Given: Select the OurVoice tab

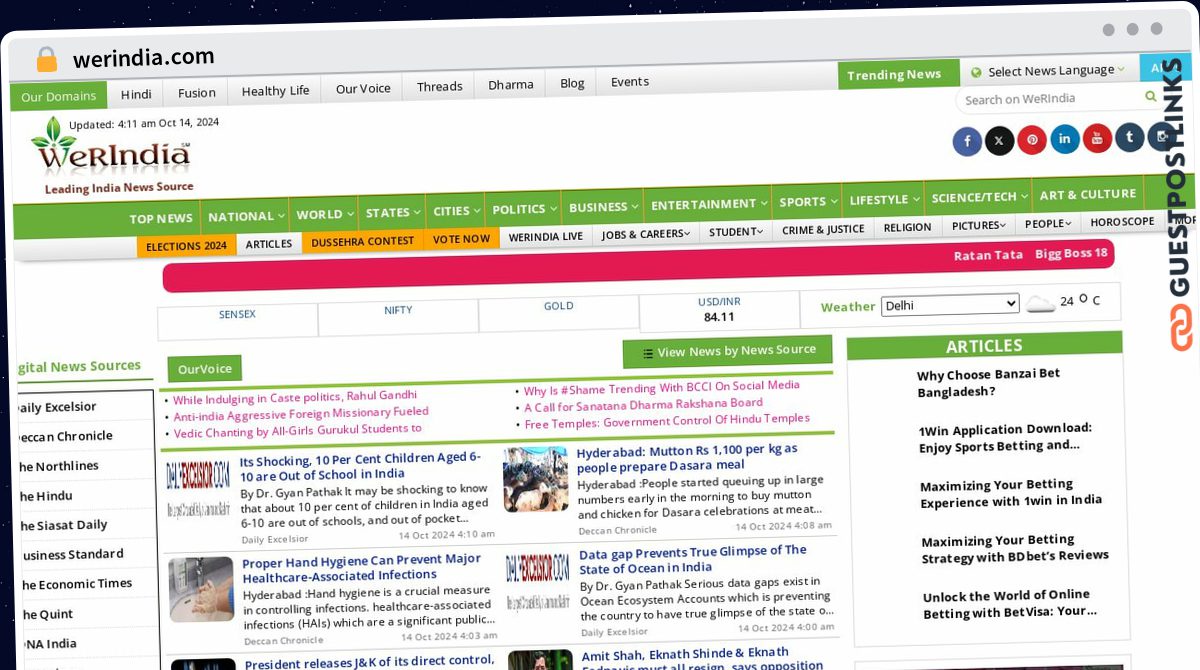Looking at the screenshot, I should pos(204,369).
